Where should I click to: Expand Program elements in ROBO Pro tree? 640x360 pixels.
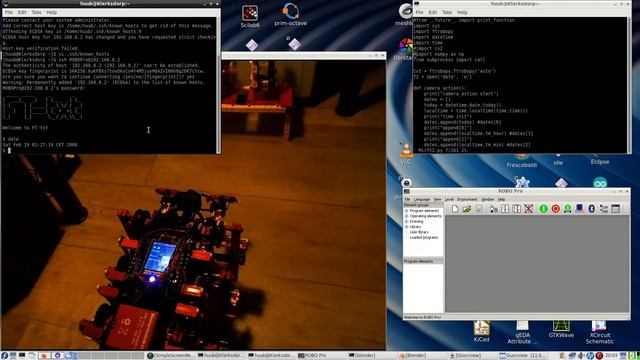click(407, 211)
